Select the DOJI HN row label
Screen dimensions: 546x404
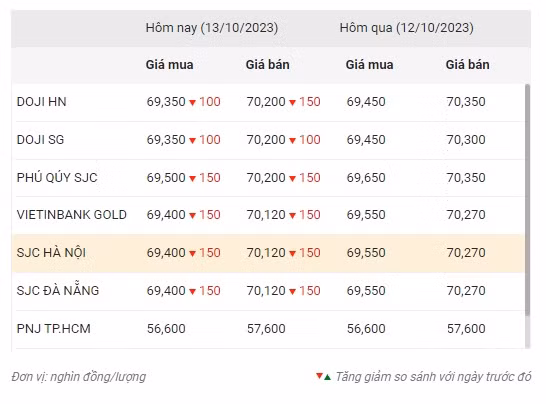point(41,102)
